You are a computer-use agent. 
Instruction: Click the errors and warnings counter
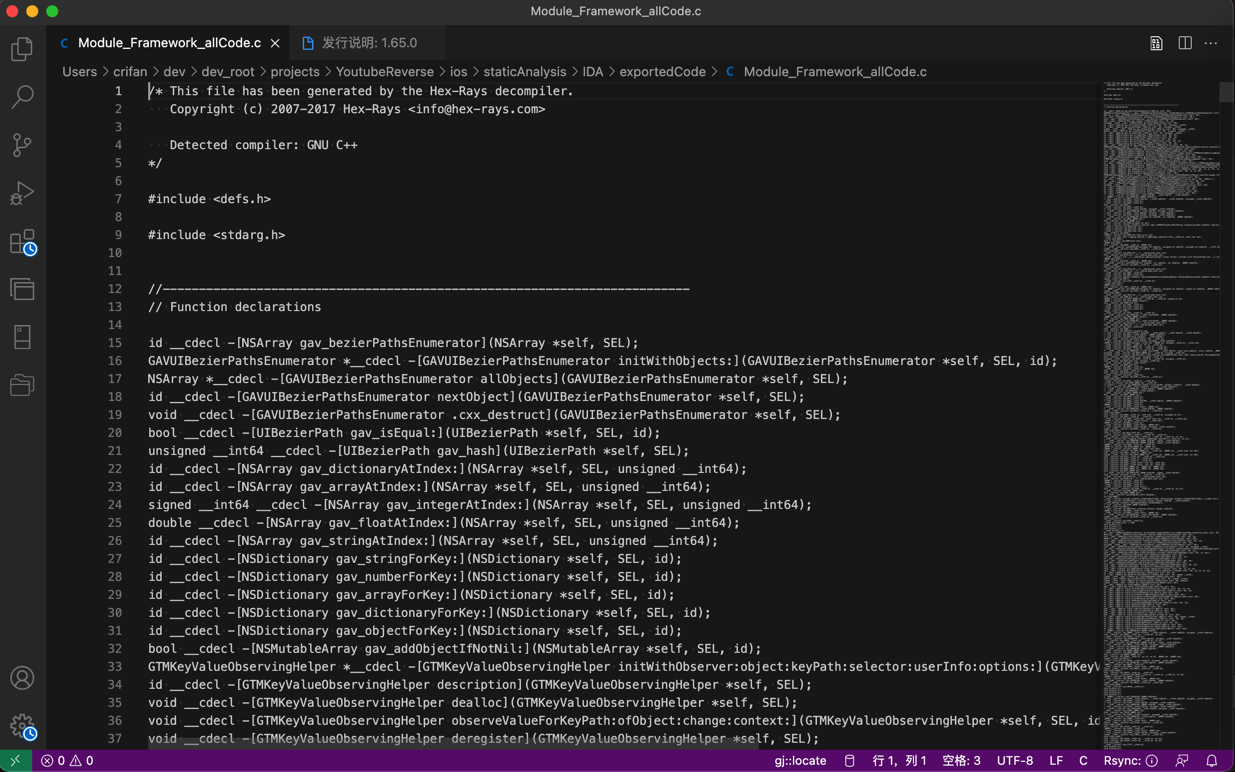coord(68,760)
